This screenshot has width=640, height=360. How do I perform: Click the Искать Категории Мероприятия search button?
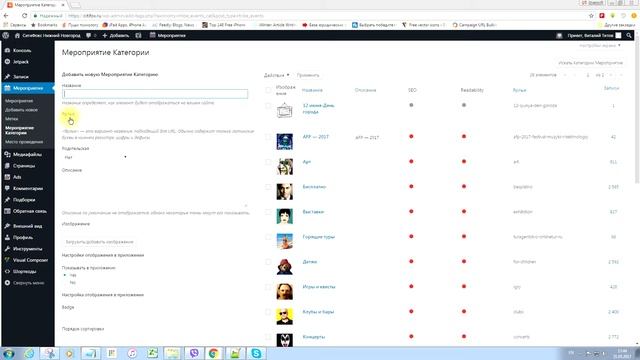591,63
